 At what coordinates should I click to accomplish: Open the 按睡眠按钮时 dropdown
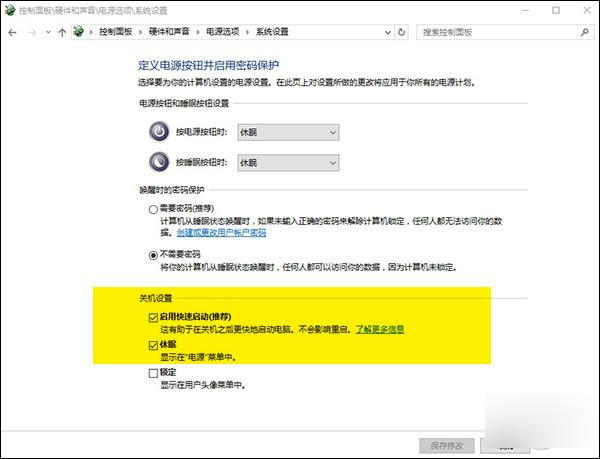(x=287, y=162)
